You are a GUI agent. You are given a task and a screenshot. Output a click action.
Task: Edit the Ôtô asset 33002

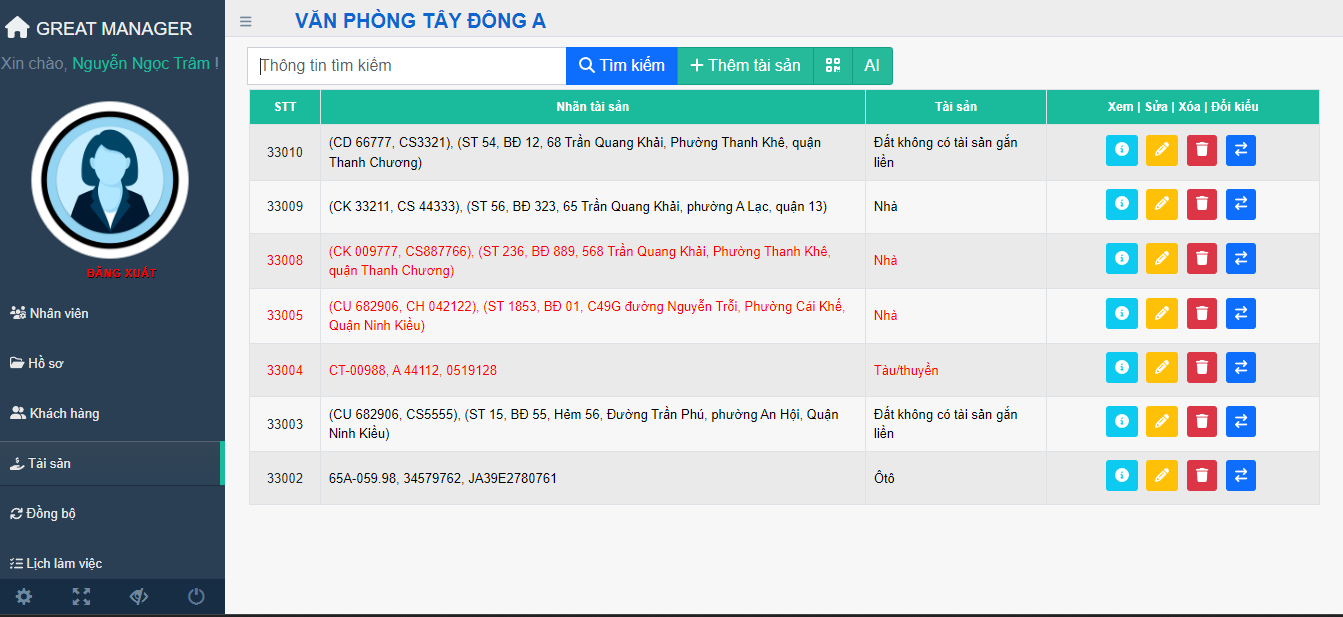[1161, 476]
